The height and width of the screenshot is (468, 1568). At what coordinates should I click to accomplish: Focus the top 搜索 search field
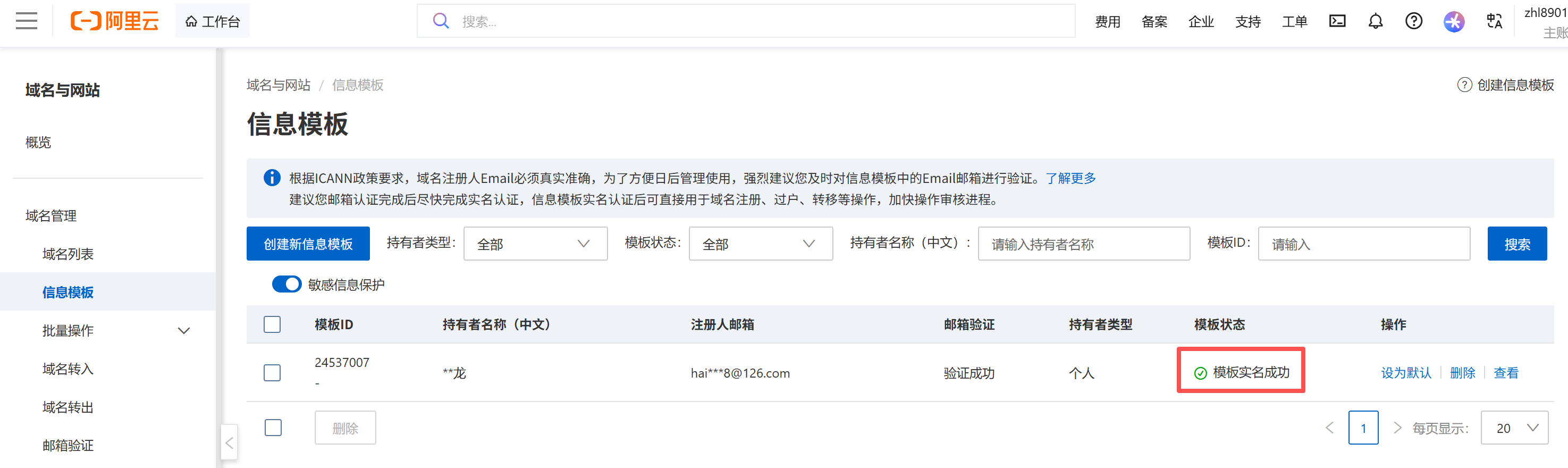coord(746,21)
